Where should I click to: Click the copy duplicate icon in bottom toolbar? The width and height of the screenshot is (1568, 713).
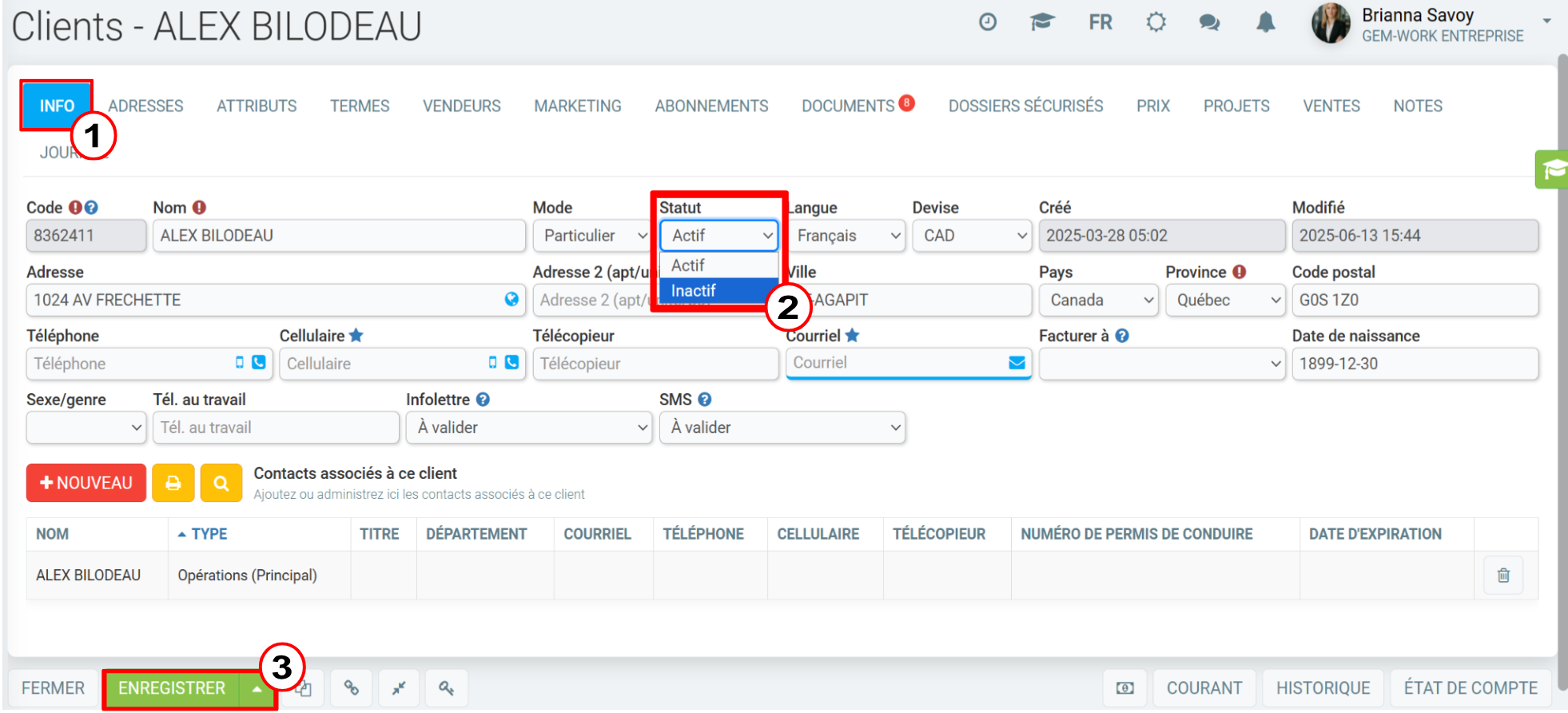(304, 687)
